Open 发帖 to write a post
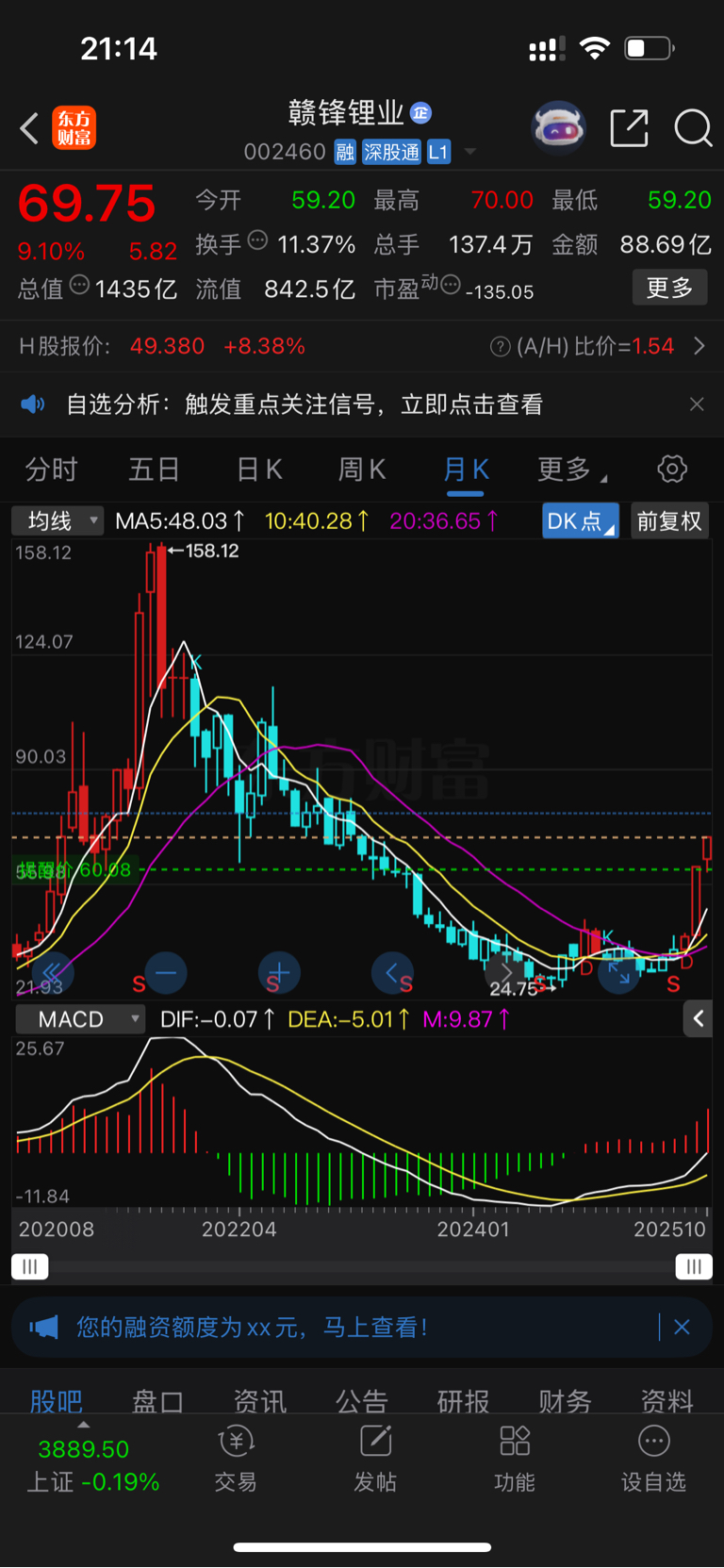724x1568 pixels. click(375, 1459)
